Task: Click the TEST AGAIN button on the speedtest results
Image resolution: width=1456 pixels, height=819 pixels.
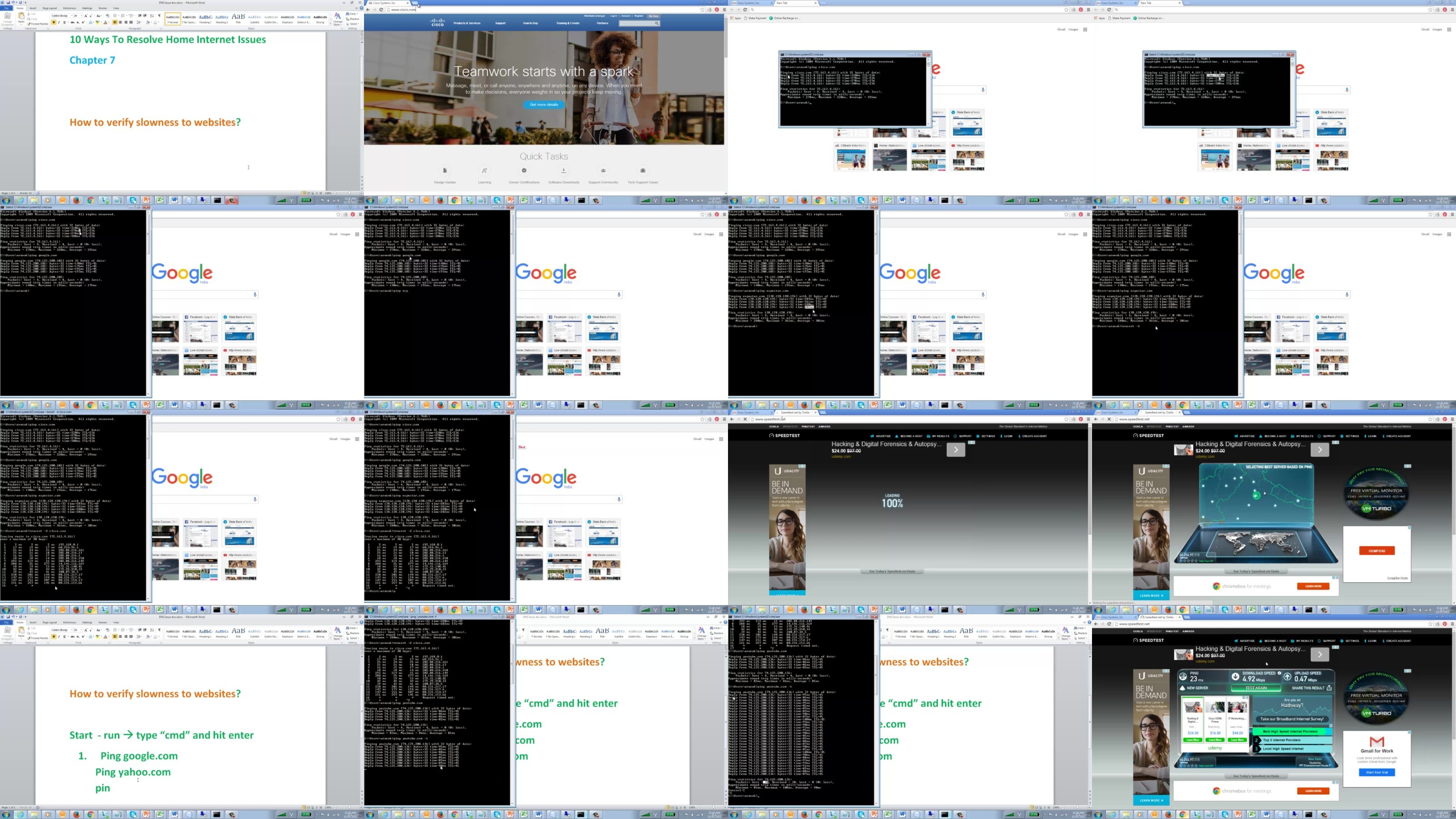Action: (x=1256, y=688)
